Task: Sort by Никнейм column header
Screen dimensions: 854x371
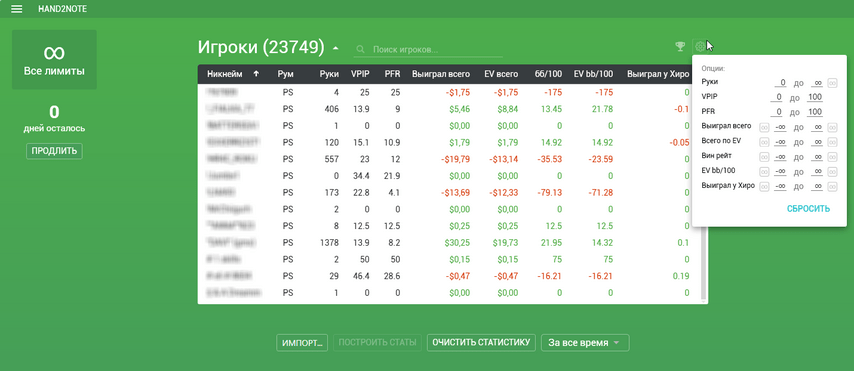Action: coord(225,74)
